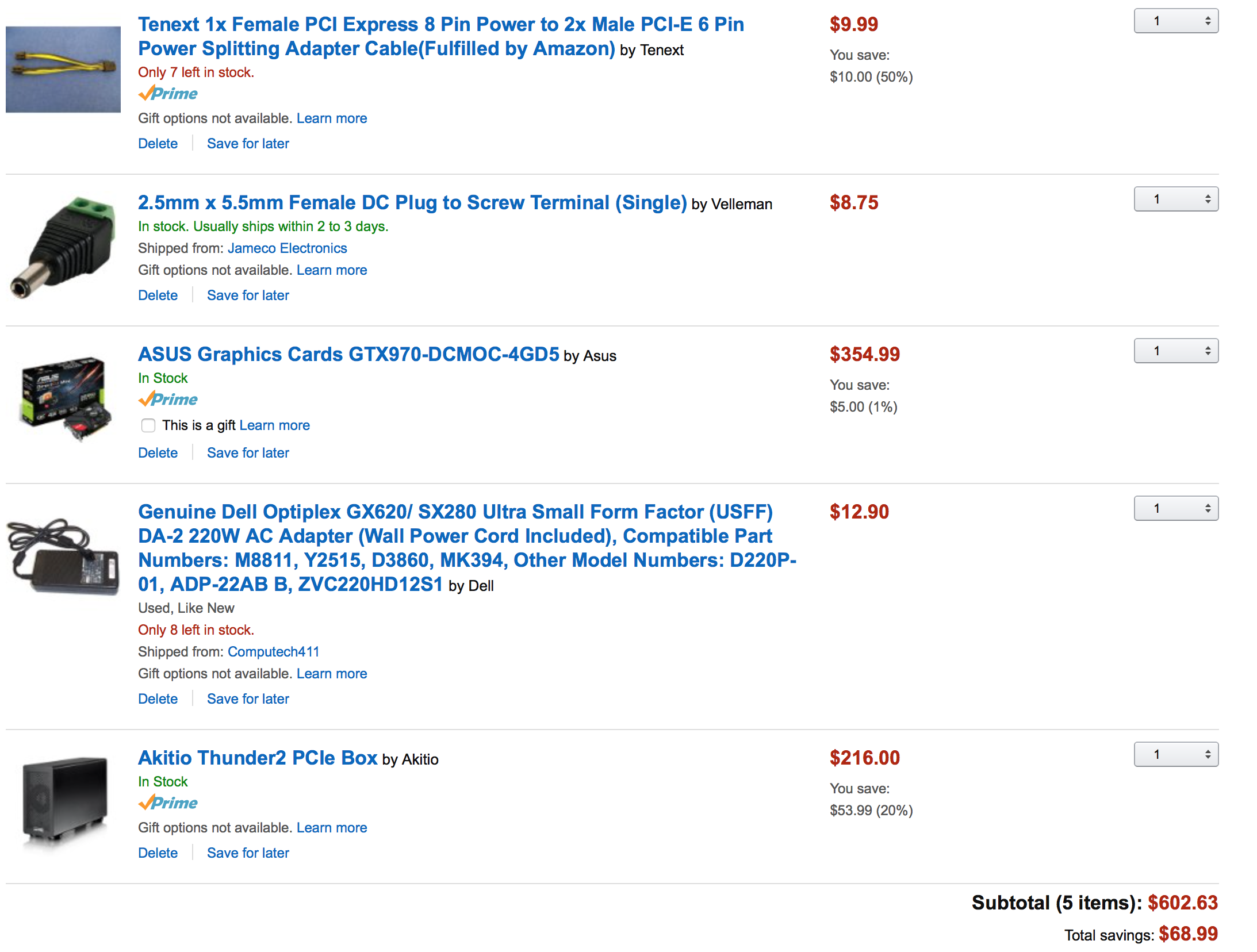
Task: Click the Tenext splitter cable product image
Action: point(63,70)
